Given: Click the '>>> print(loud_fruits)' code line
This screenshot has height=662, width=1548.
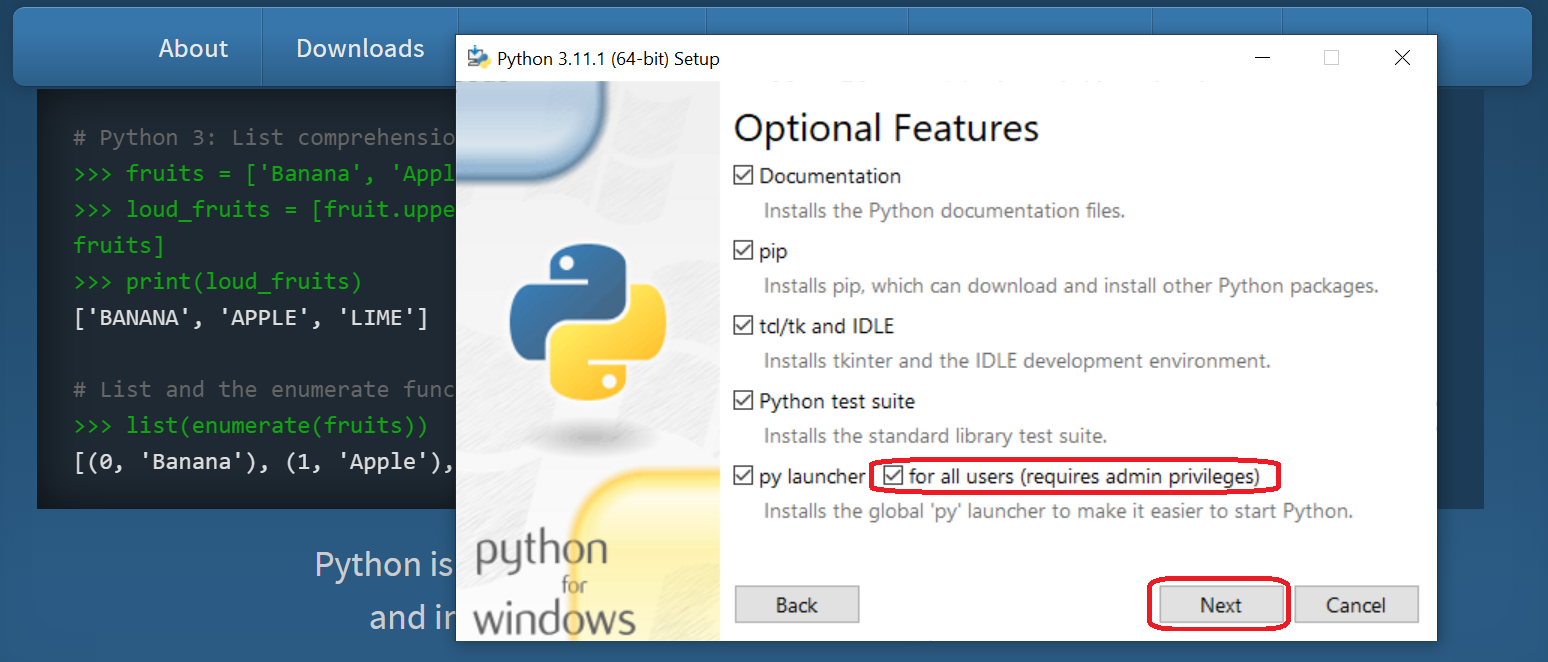Looking at the screenshot, I should coord(218,282).
